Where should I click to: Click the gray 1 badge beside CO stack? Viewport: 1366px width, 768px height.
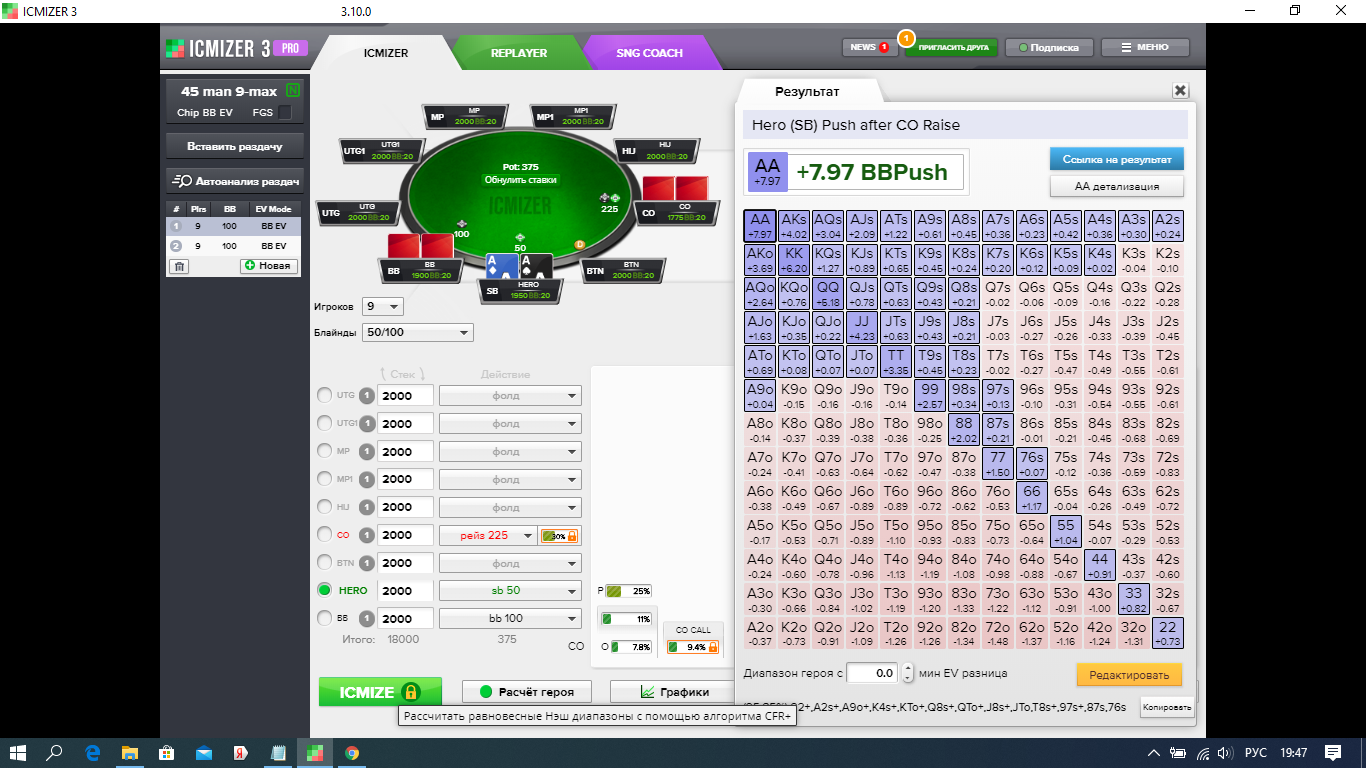(x=367, y=535)
